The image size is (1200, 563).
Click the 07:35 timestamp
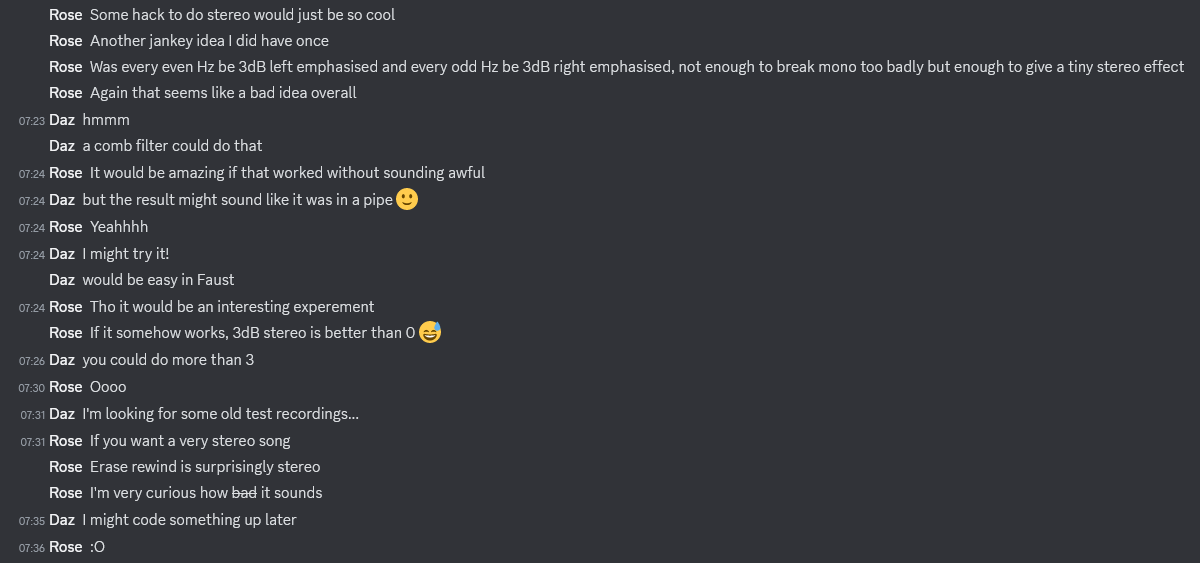(32, 520)
